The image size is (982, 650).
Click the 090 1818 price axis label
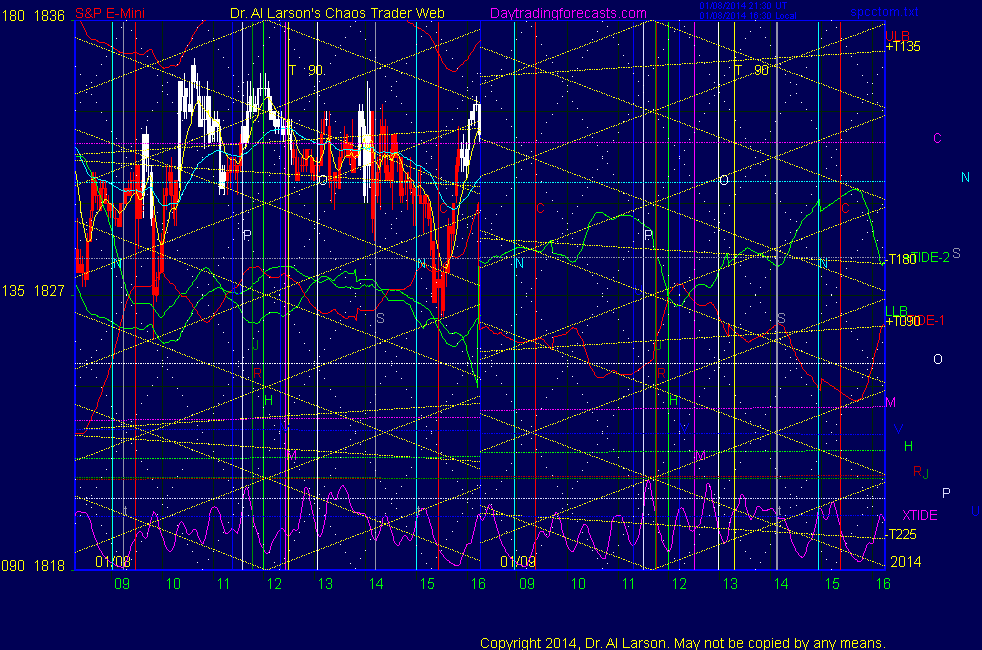click(x=35, y=565)
